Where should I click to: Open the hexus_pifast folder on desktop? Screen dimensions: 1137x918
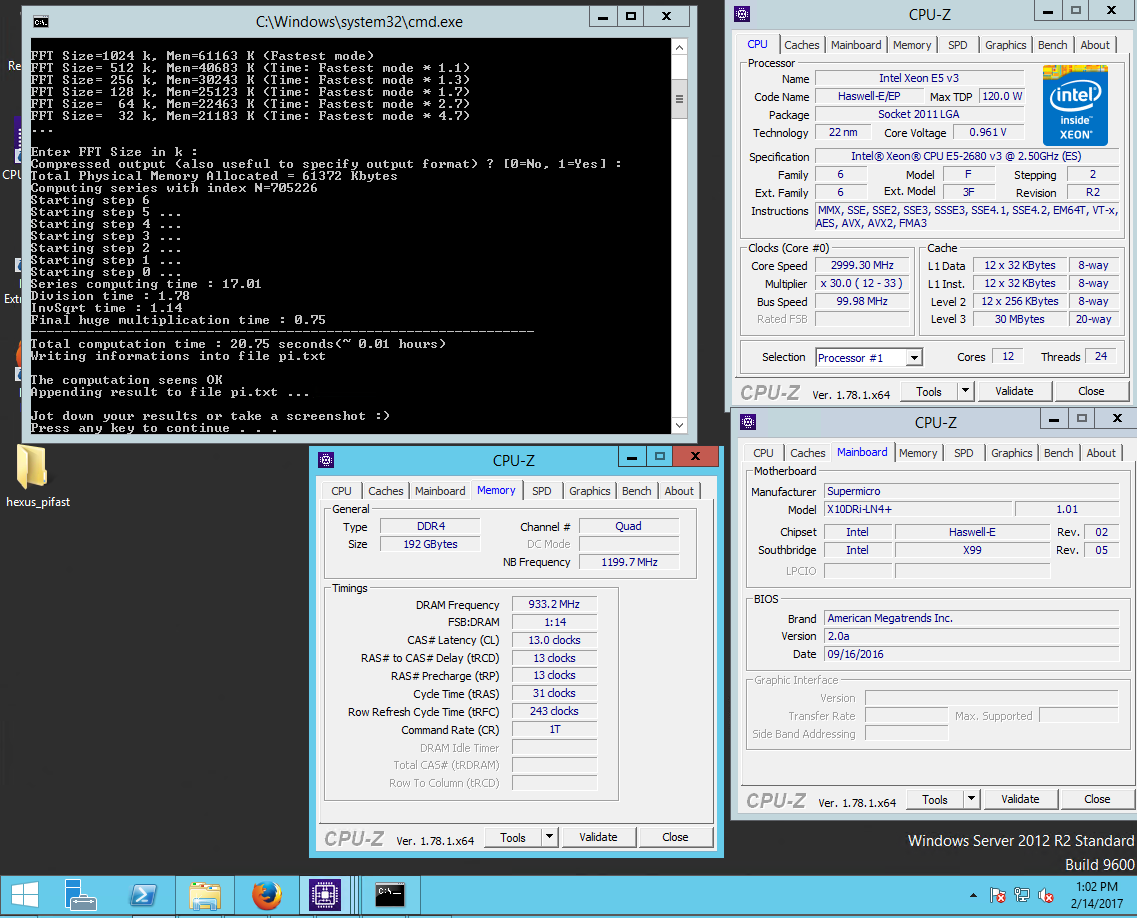click(x=34, y=476)
